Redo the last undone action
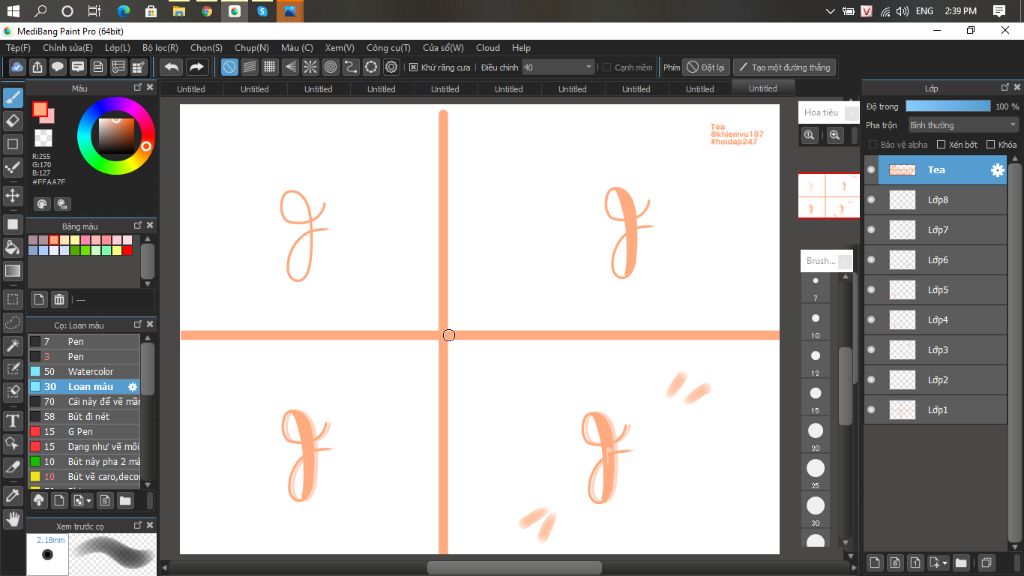This screenshot has width=1024, height=576. coord(196,67)
